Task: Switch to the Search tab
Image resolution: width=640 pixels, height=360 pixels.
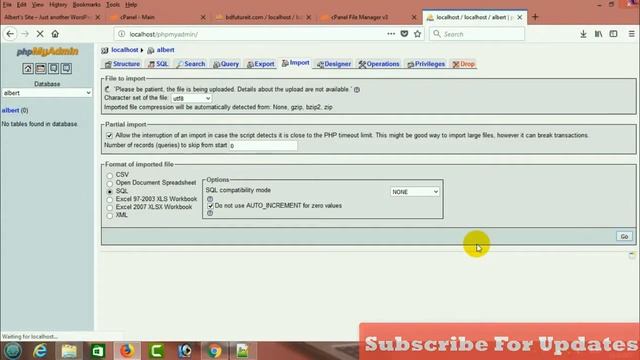Action: click(x=191, y=64)
